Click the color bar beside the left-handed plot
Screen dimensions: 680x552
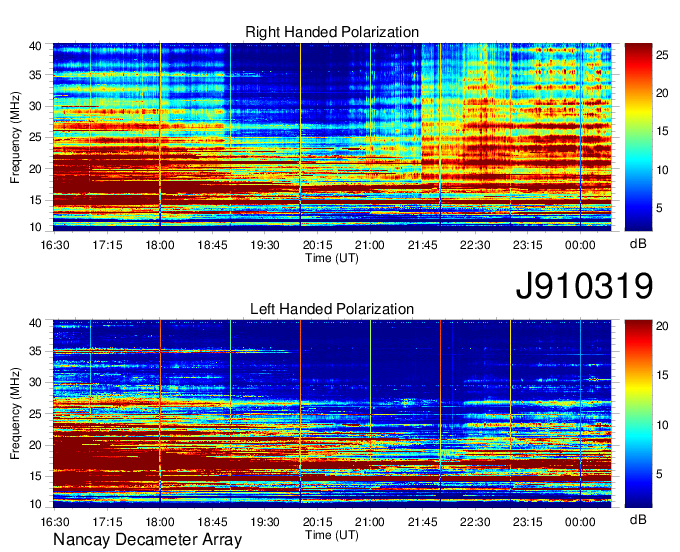638,414
